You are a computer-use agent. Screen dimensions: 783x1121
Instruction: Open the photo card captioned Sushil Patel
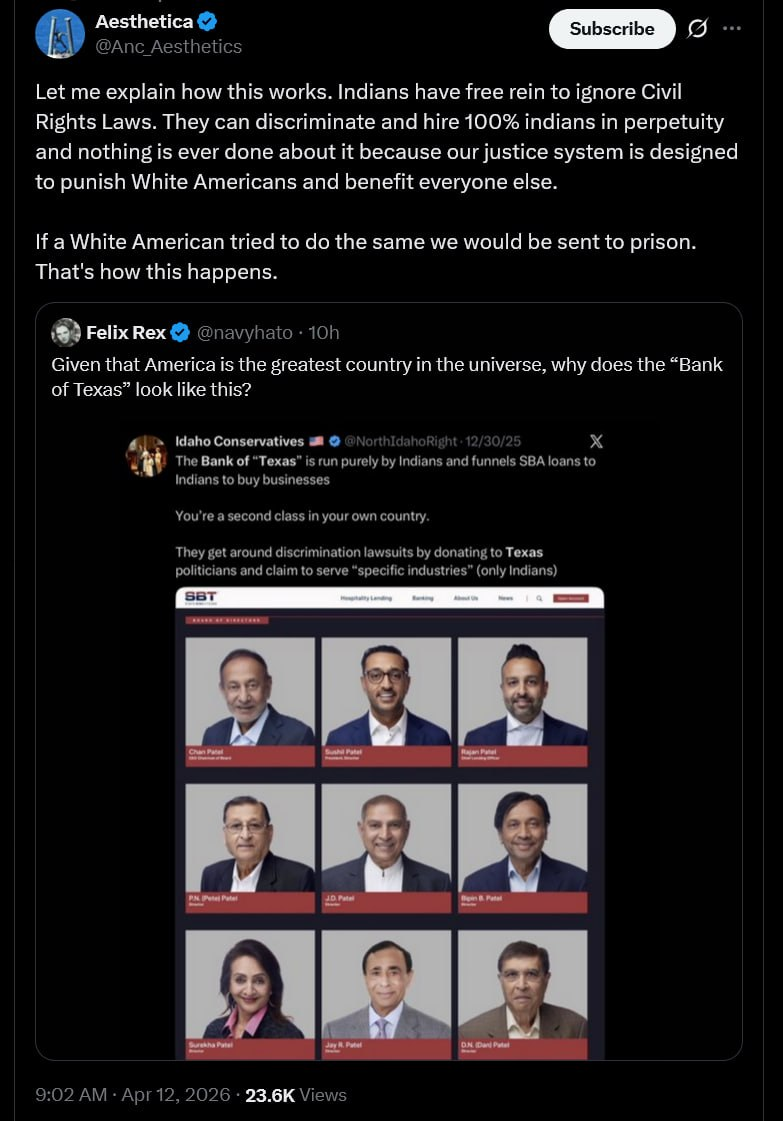pos(386,700)
